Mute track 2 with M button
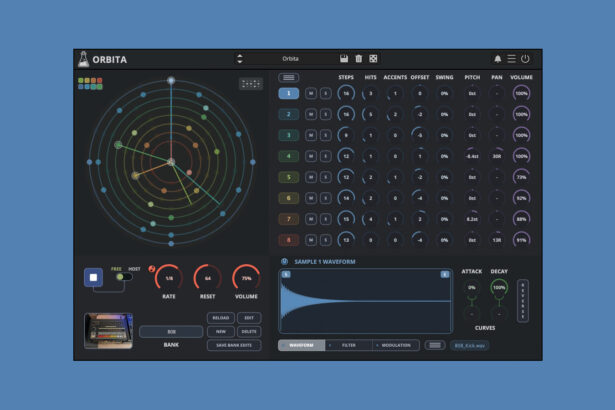Screen dimensions: 615x410 (311, 114)
